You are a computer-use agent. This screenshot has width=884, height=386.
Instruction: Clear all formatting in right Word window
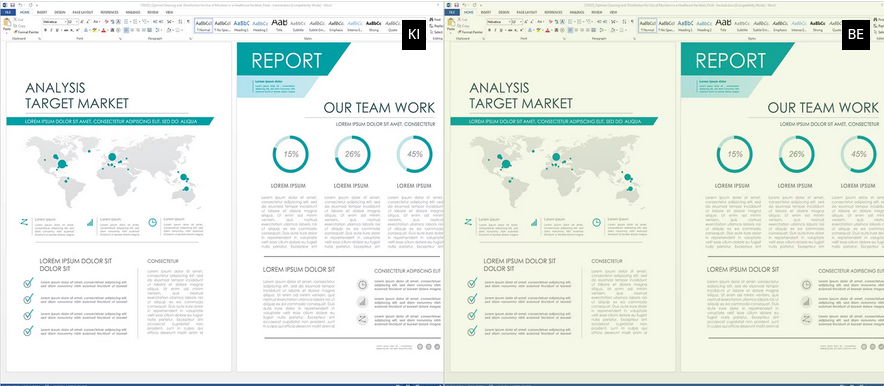(x=551, y=21)
